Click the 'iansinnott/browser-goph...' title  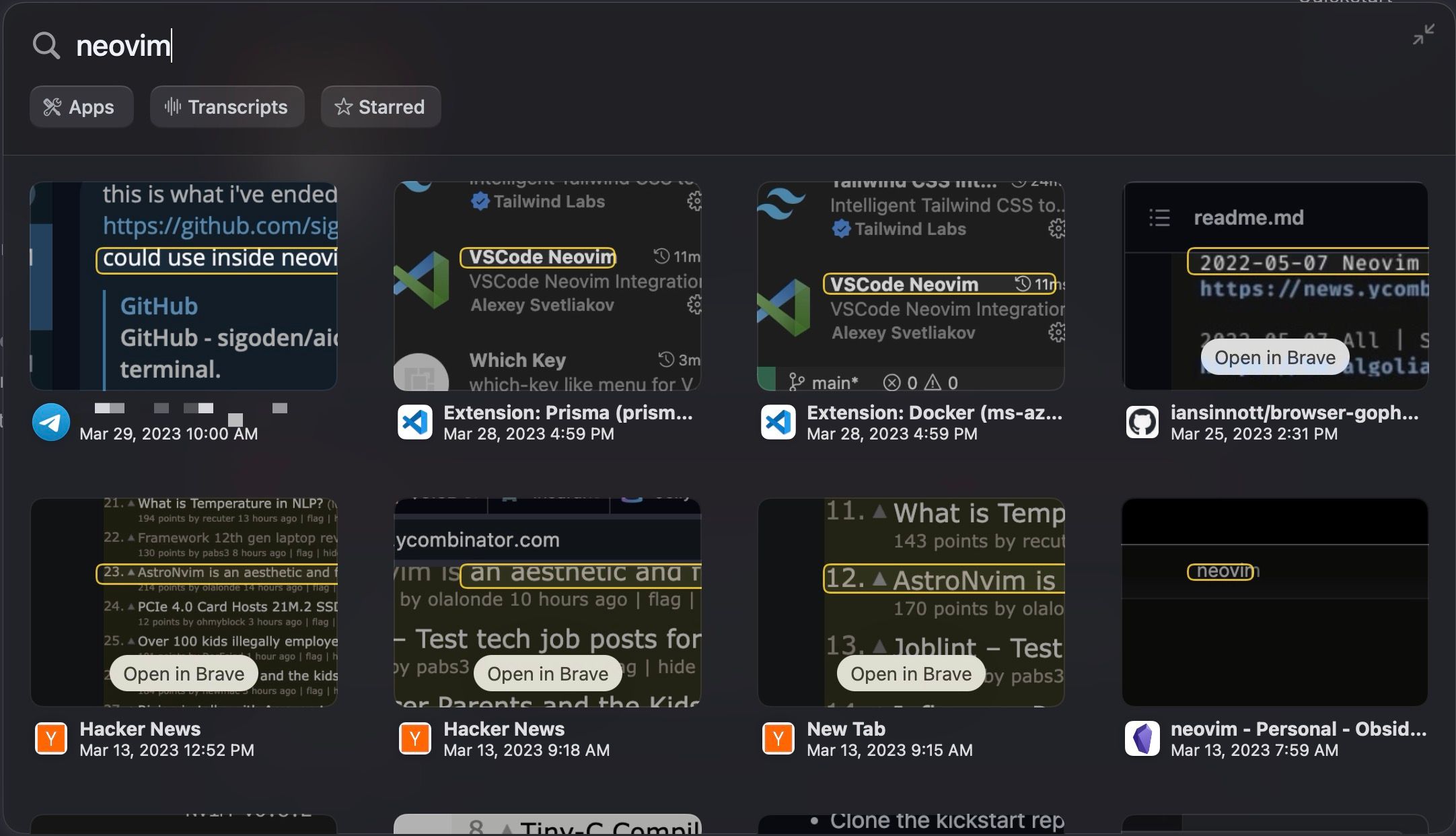coord(1295,413)
